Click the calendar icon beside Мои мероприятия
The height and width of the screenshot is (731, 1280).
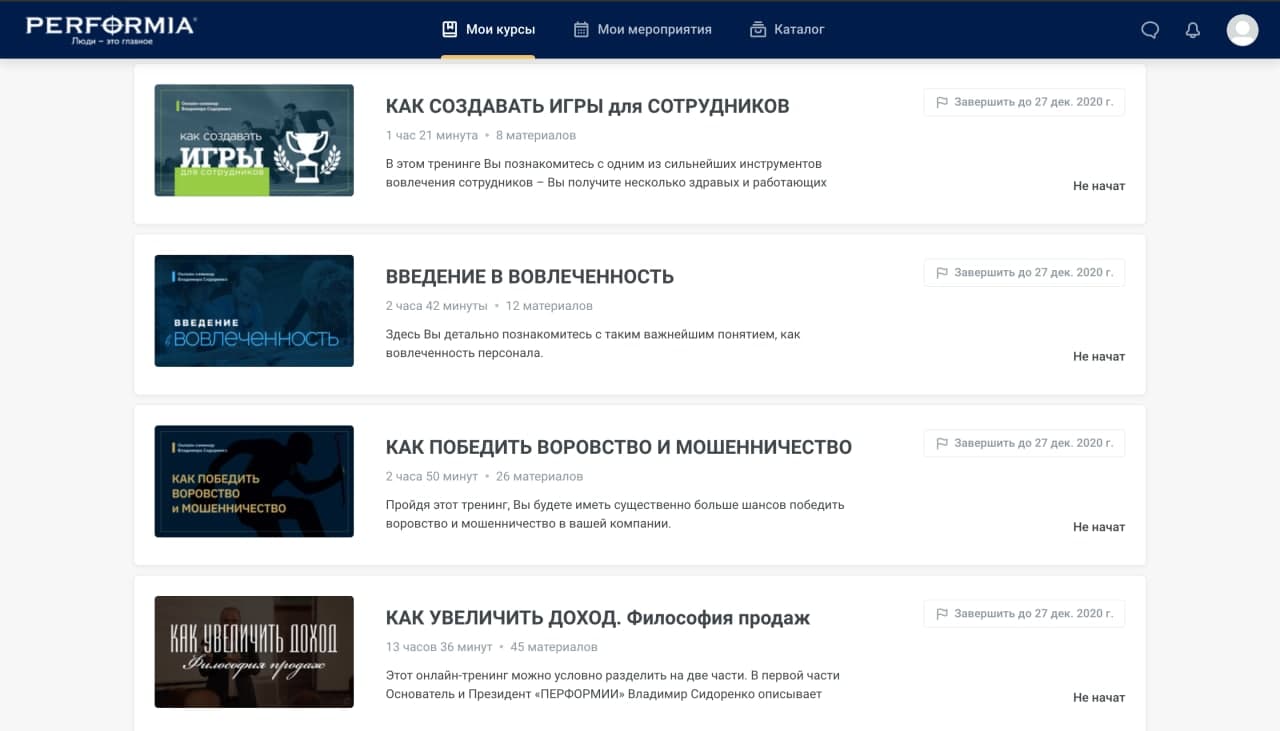tap(581, 29)
